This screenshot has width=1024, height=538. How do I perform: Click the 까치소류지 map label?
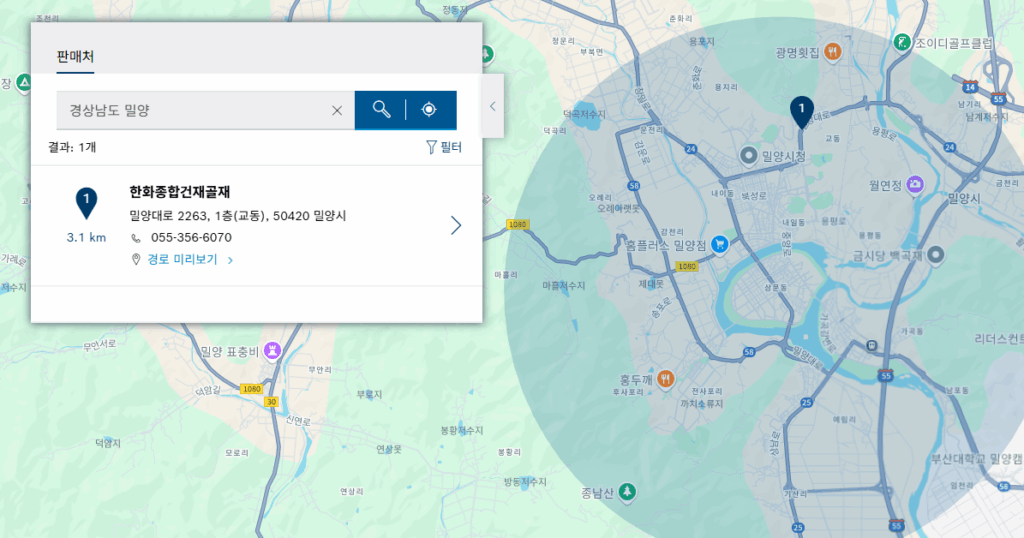[701, 404]
